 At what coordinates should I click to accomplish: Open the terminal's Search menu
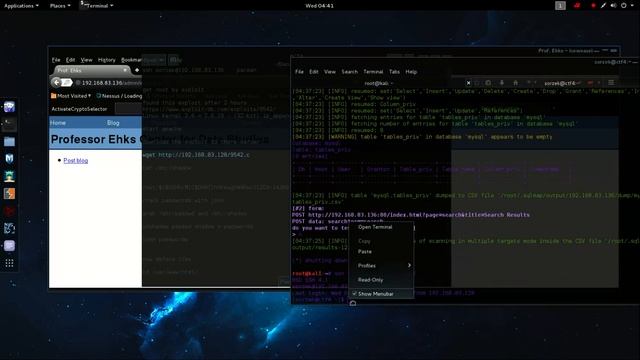349,72
